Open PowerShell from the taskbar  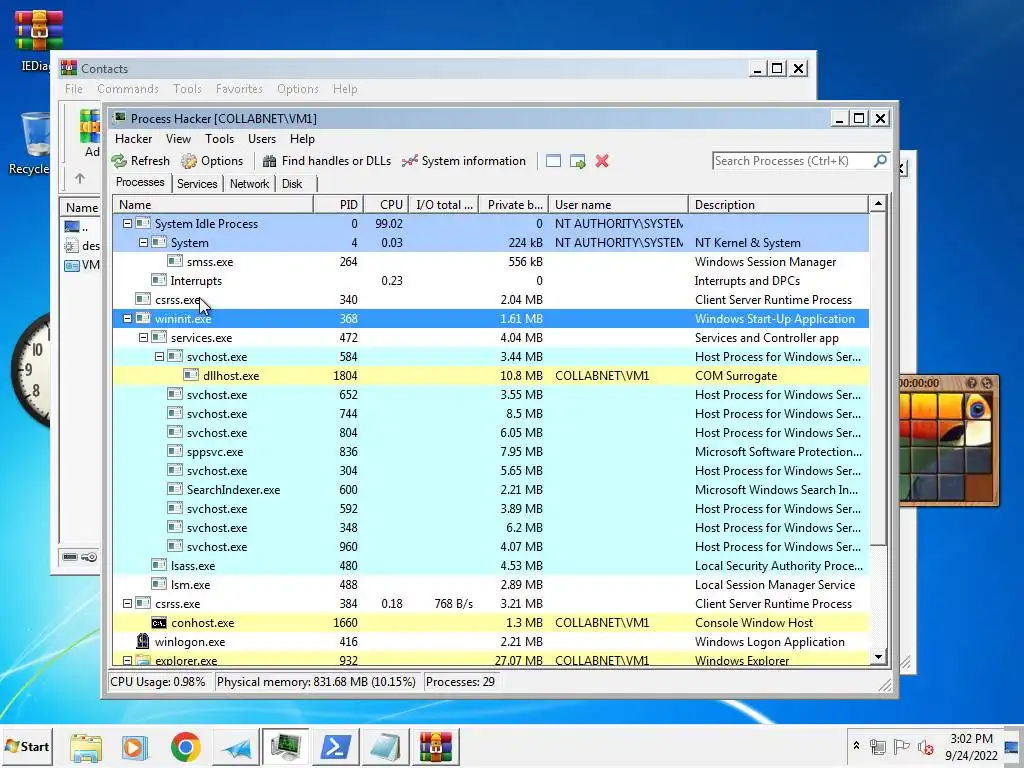(x=335, y=747)
